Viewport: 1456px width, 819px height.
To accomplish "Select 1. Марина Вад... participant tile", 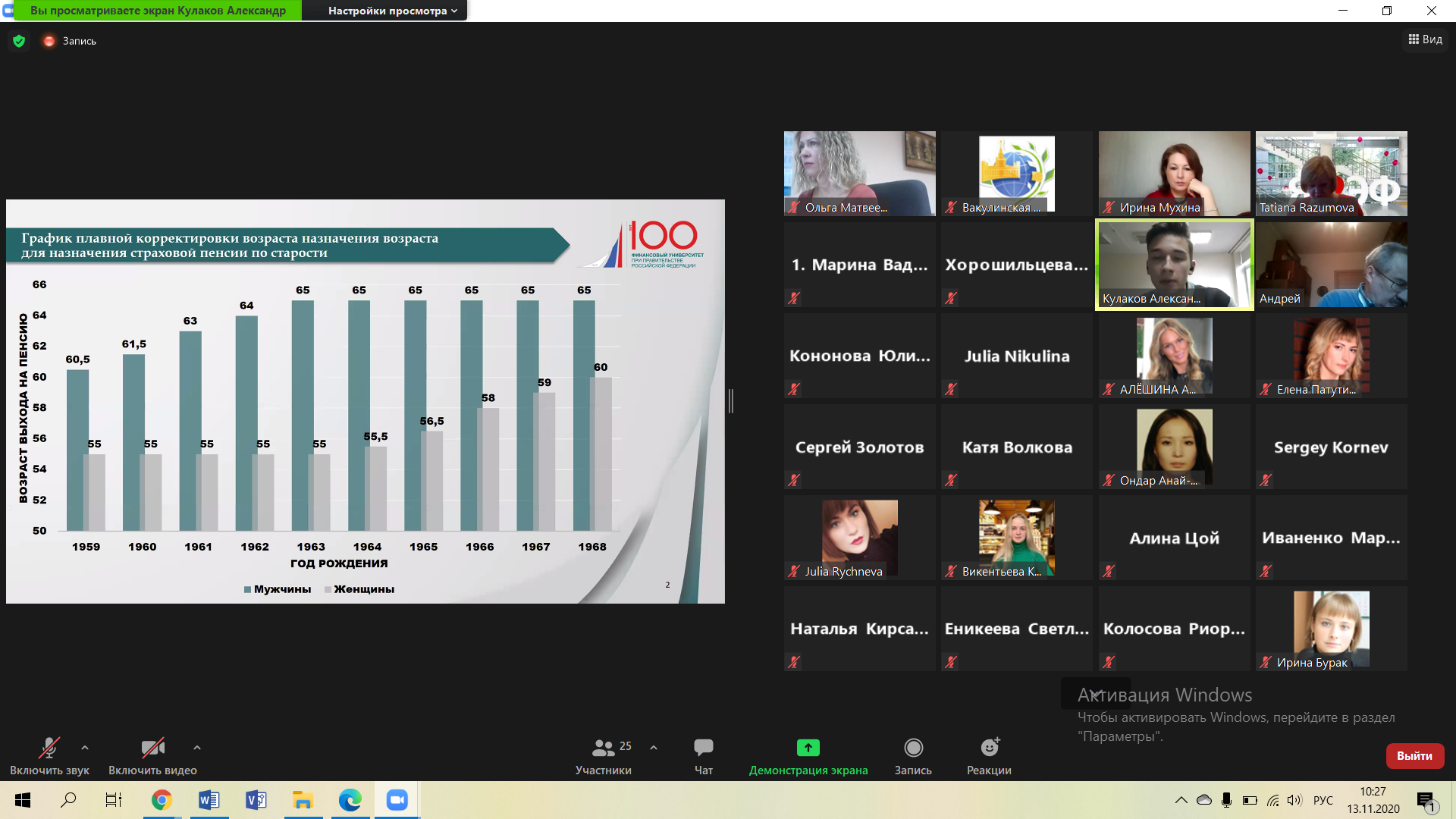I will click(860, 265).
